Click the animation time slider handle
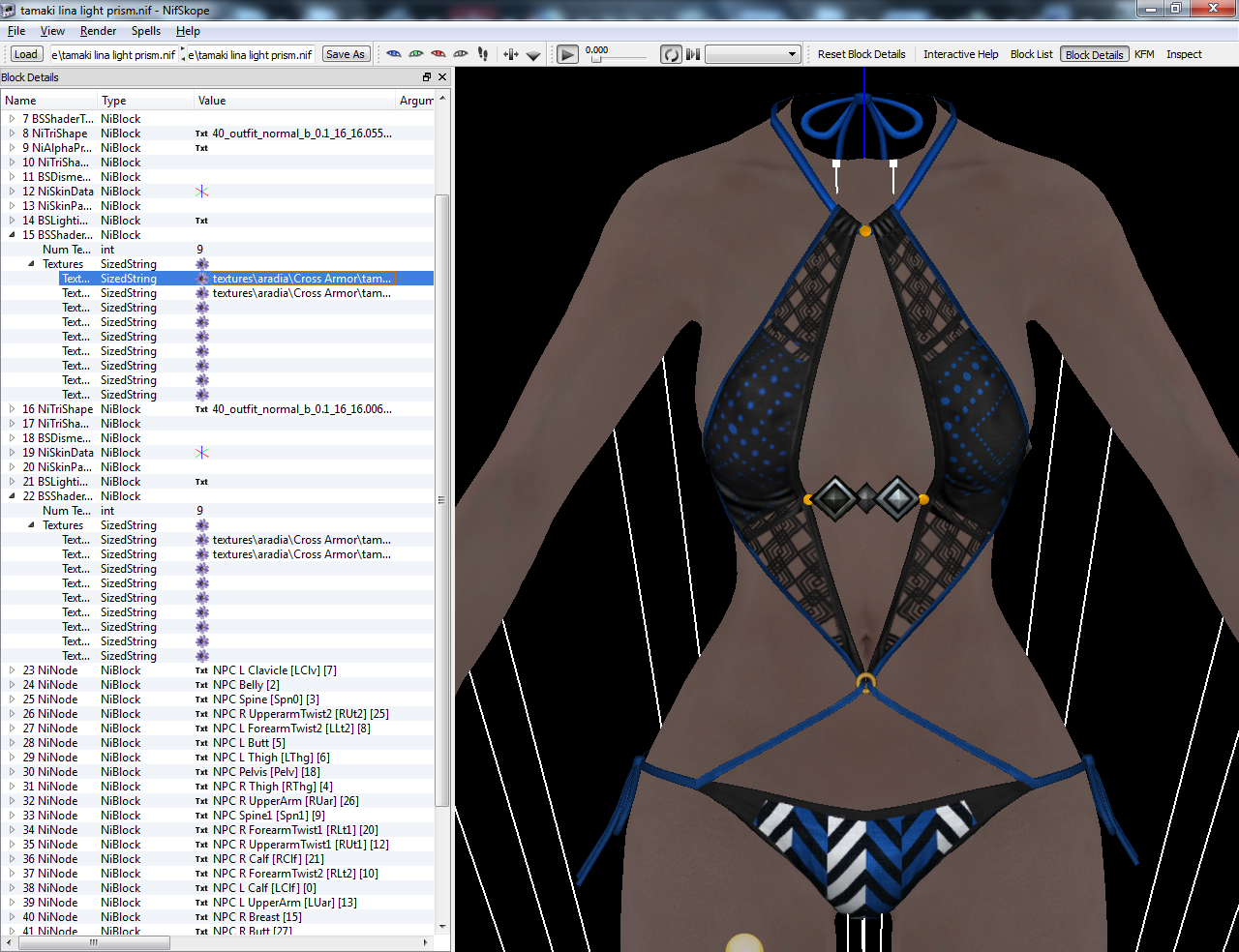Image resolution: width=1239 pixels, height=952 pixels. point(596,60)
